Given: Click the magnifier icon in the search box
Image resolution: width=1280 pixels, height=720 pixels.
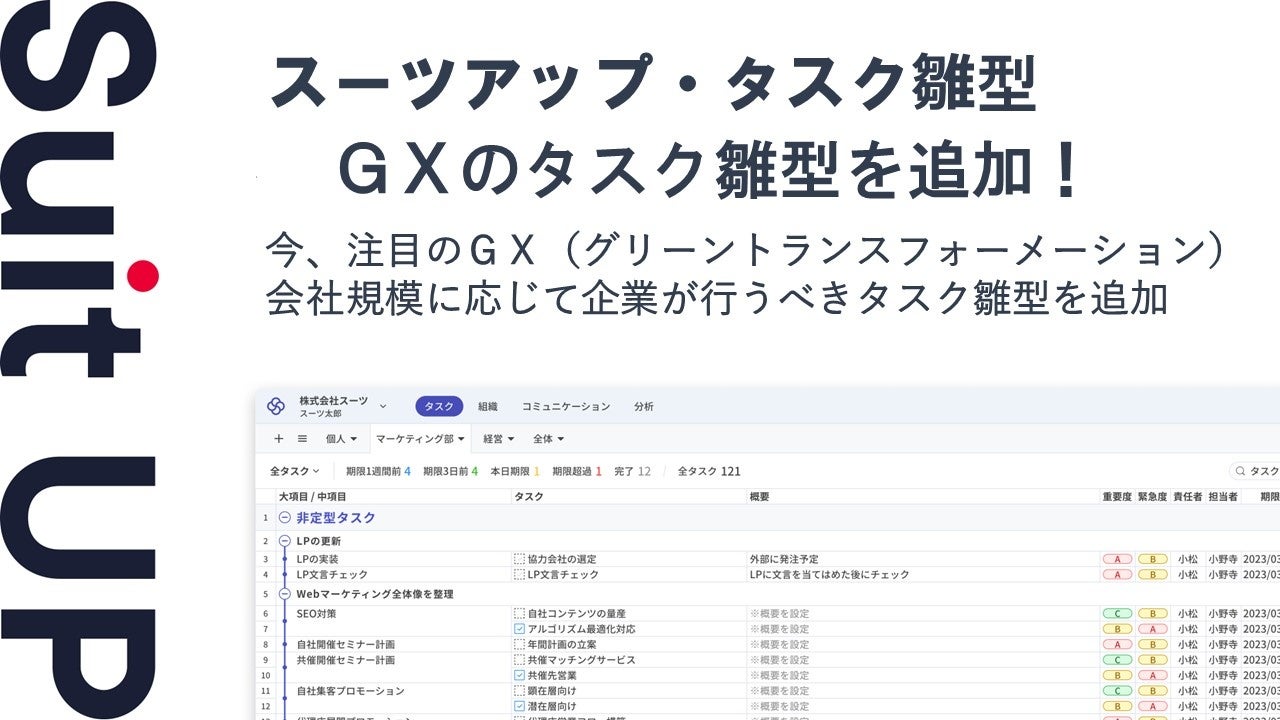Looking at the screenshot, I should coord(1240,471).
